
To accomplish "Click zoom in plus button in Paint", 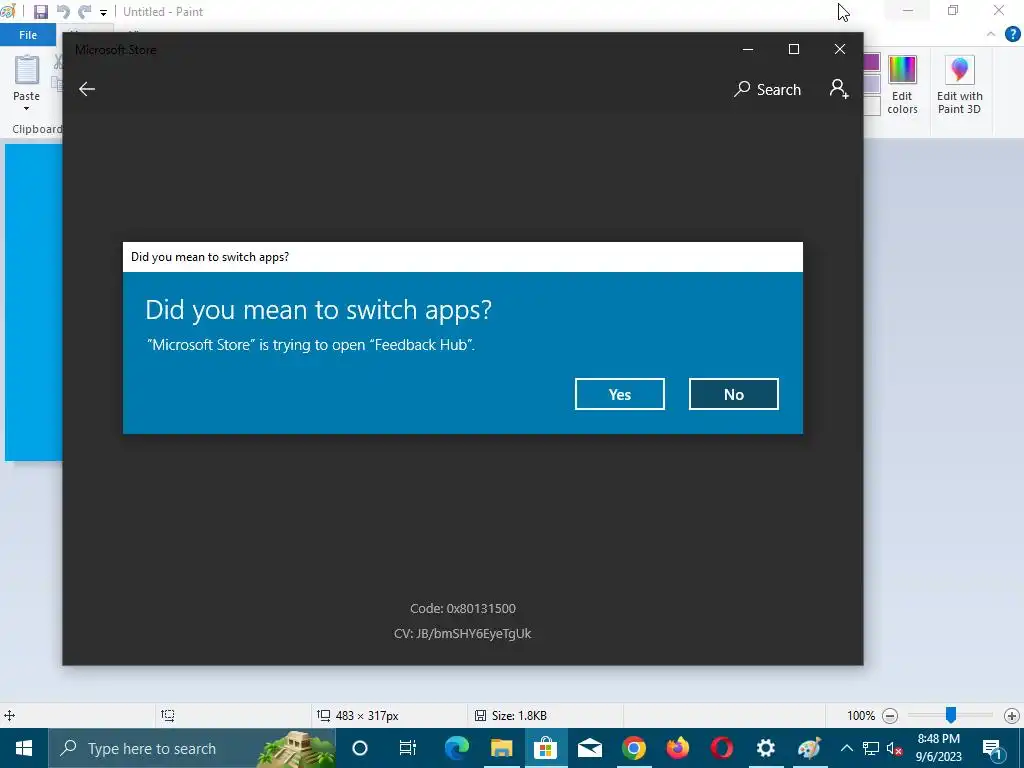I will pos(1011,716).
